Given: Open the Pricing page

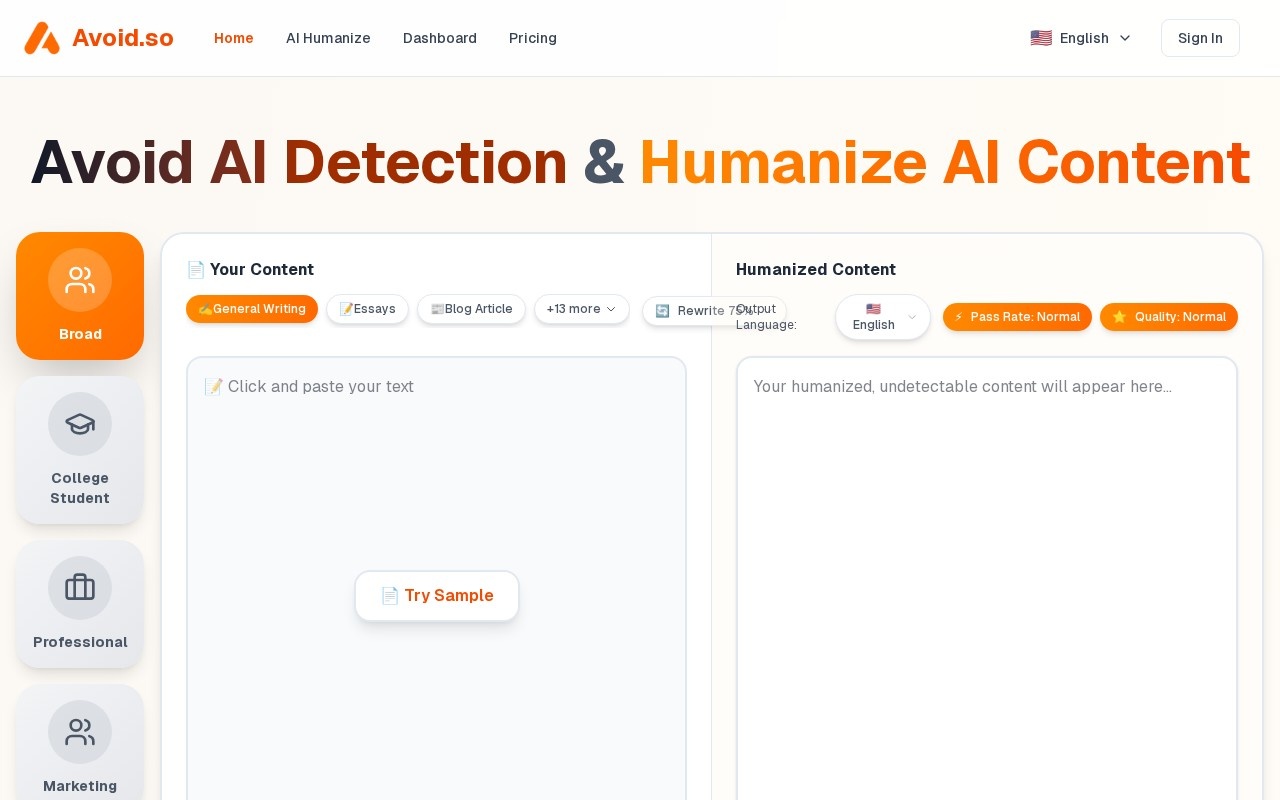Looking at the screenshot, I should (533, 38).
